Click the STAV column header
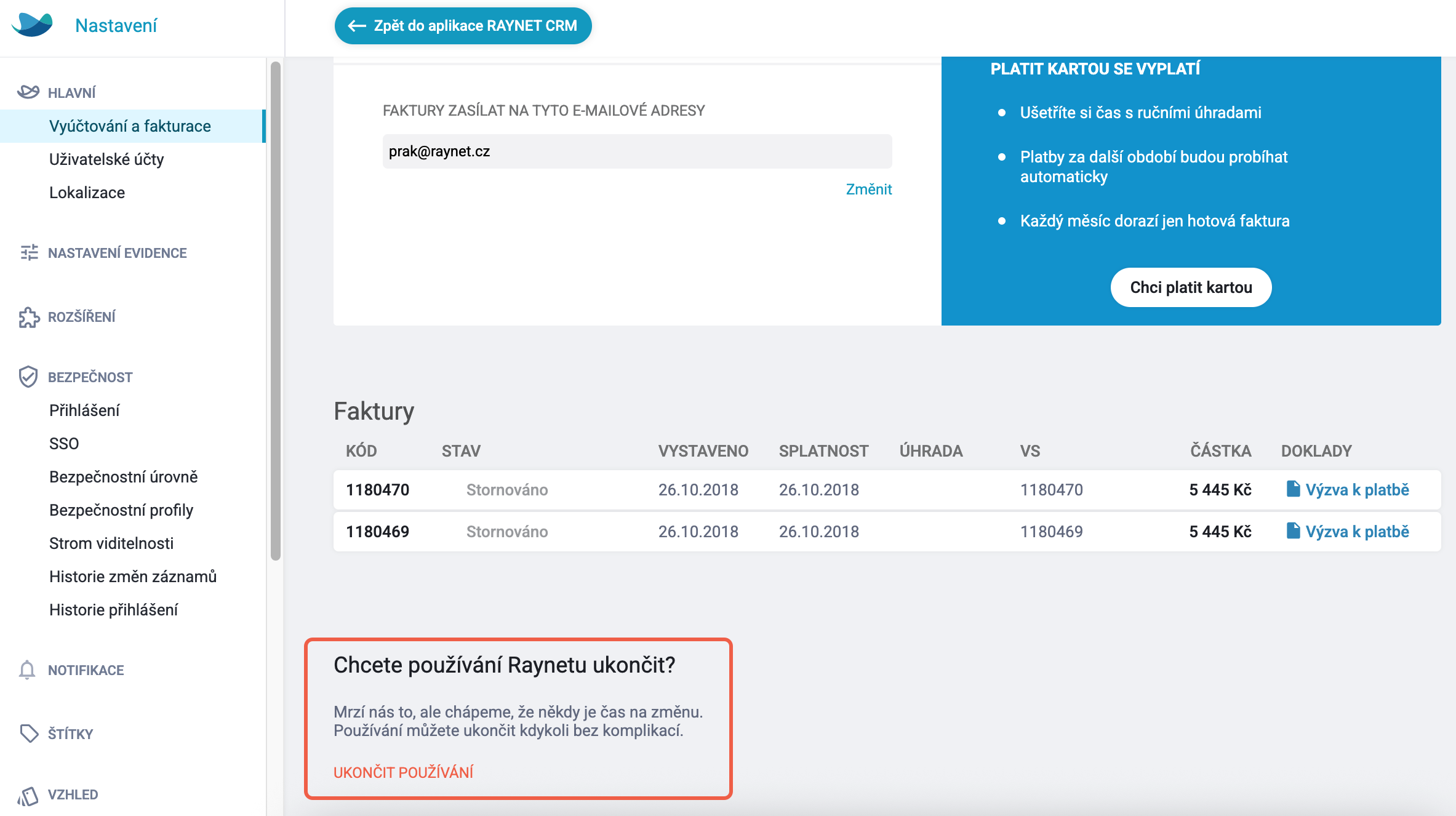 click(461, 451)
